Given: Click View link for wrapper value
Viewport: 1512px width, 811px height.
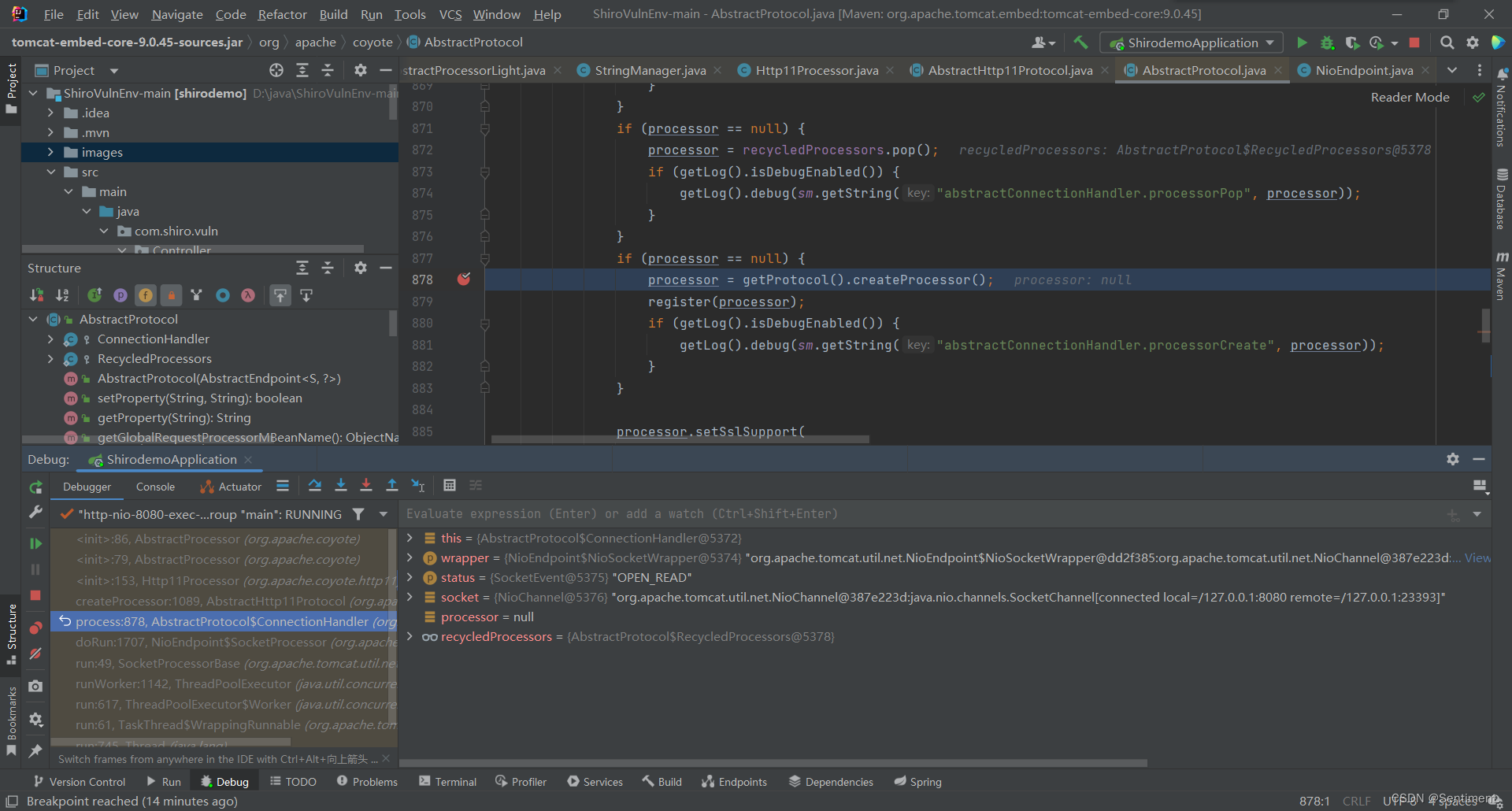Looking at the screenshot, I should click(1477, 557).
